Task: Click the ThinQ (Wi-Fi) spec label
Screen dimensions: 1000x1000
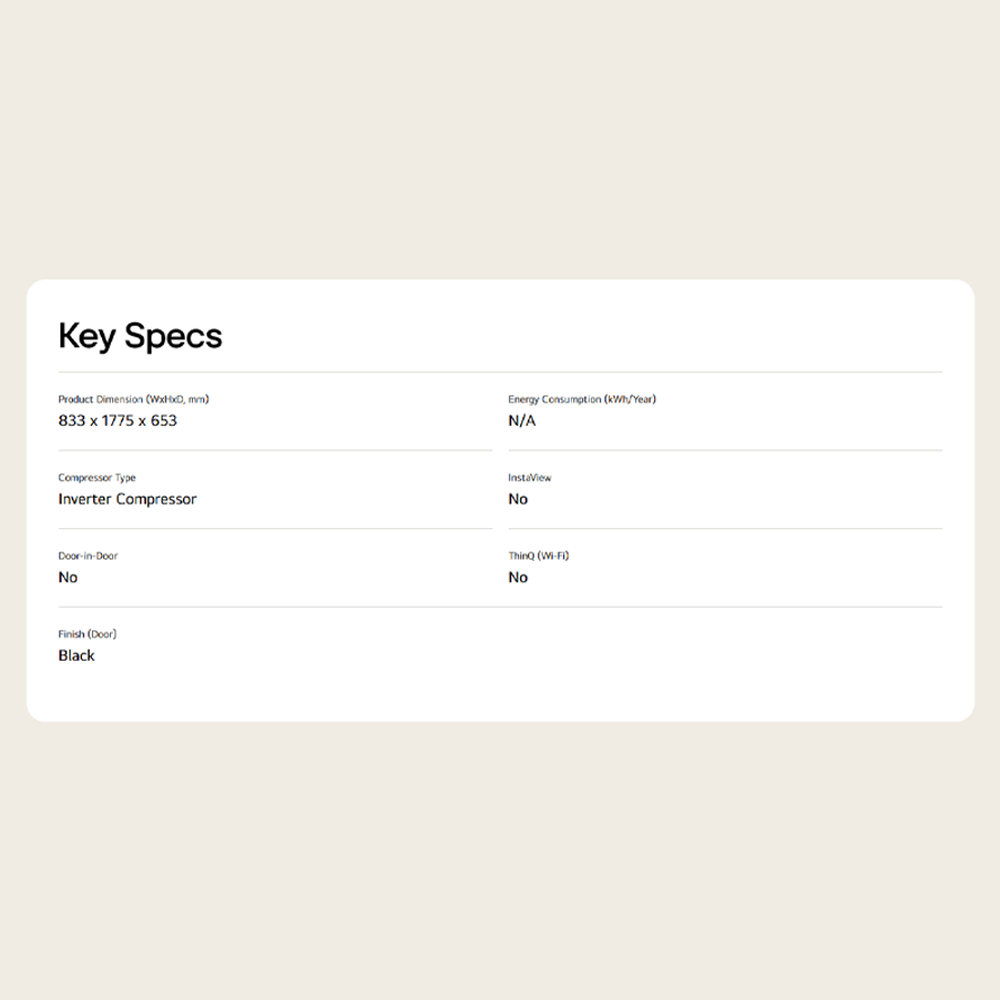Action: click(538, 556)
